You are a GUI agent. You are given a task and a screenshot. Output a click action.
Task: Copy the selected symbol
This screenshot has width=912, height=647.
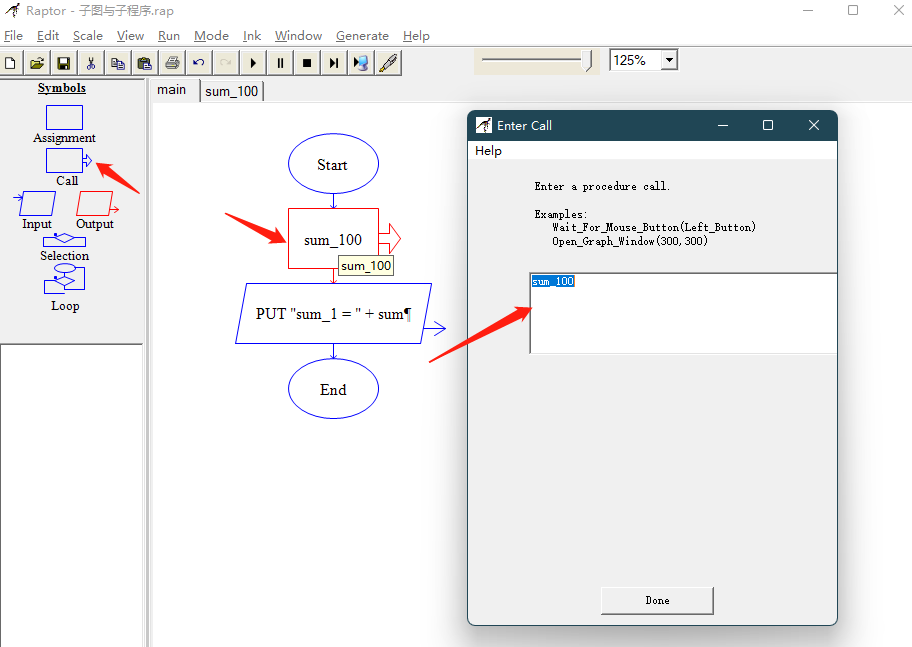pos(117,63)
